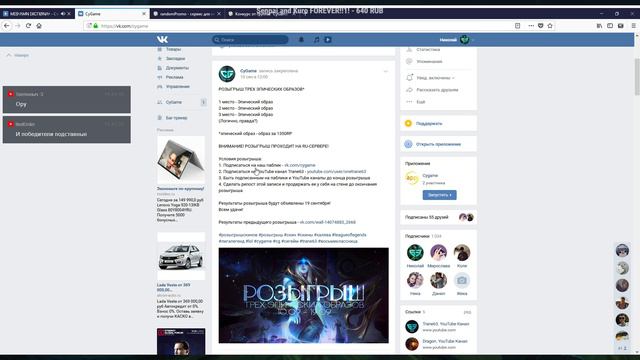
Task: Open the YouTube channel link in post
Action: tap(337, 171)
